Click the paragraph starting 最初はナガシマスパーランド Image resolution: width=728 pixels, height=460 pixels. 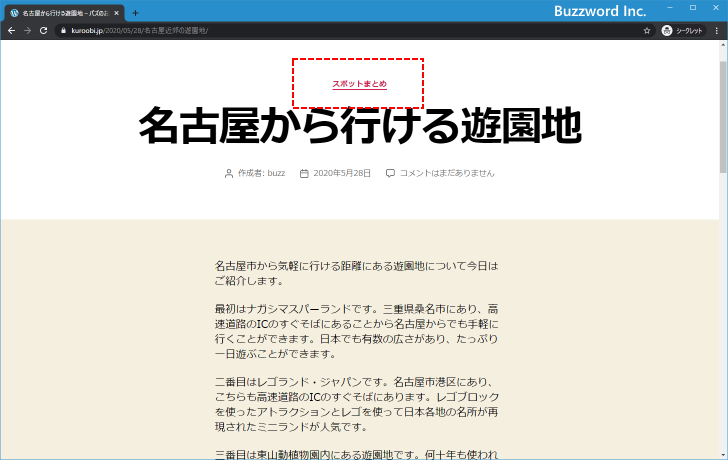(x=357, y=331)
